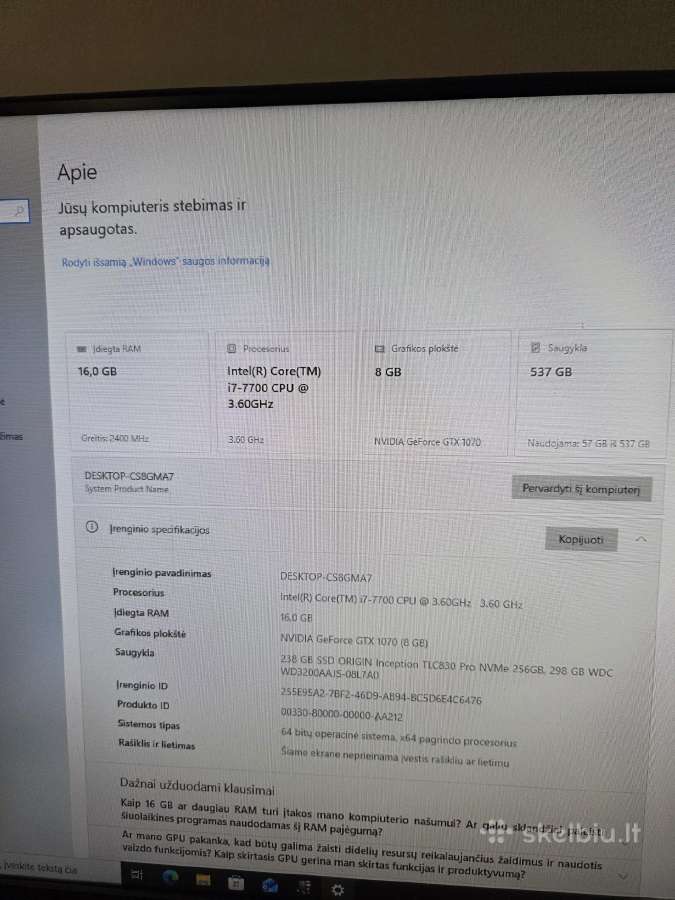The image size is (675, 900).
Task: Open the GPU gaming frequently asked question
Action: point(362,855)
